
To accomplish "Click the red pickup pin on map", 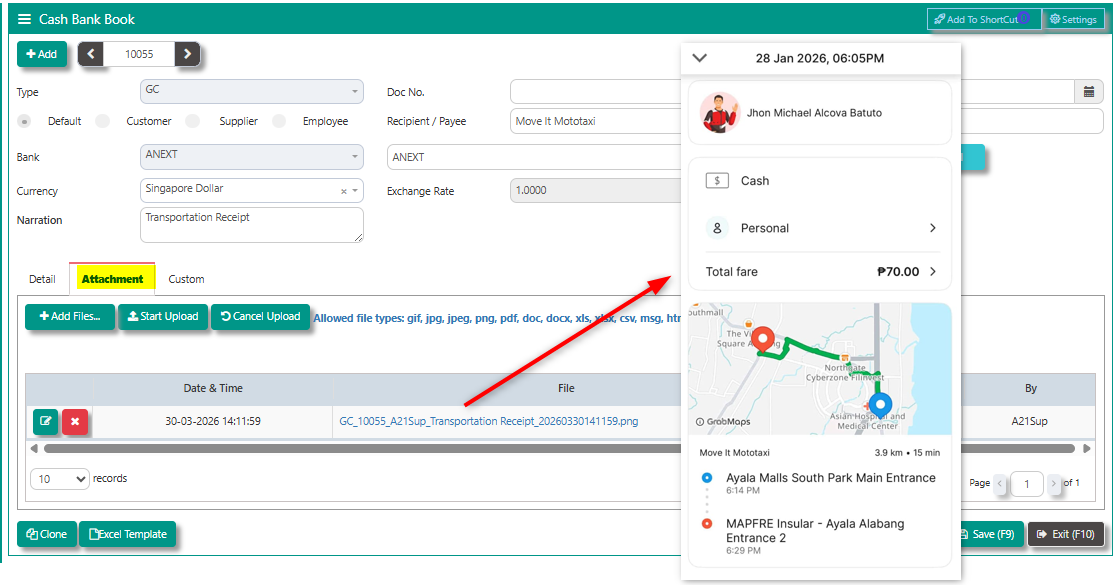I will pyautogui.click(x=764, y=339).
